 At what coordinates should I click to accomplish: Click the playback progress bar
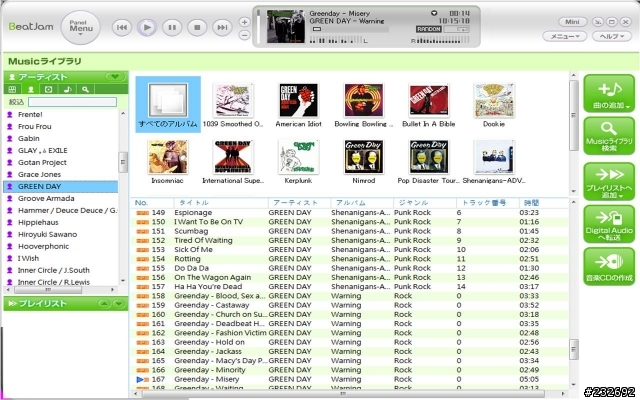pyautogui.click(x=349, y=29)
